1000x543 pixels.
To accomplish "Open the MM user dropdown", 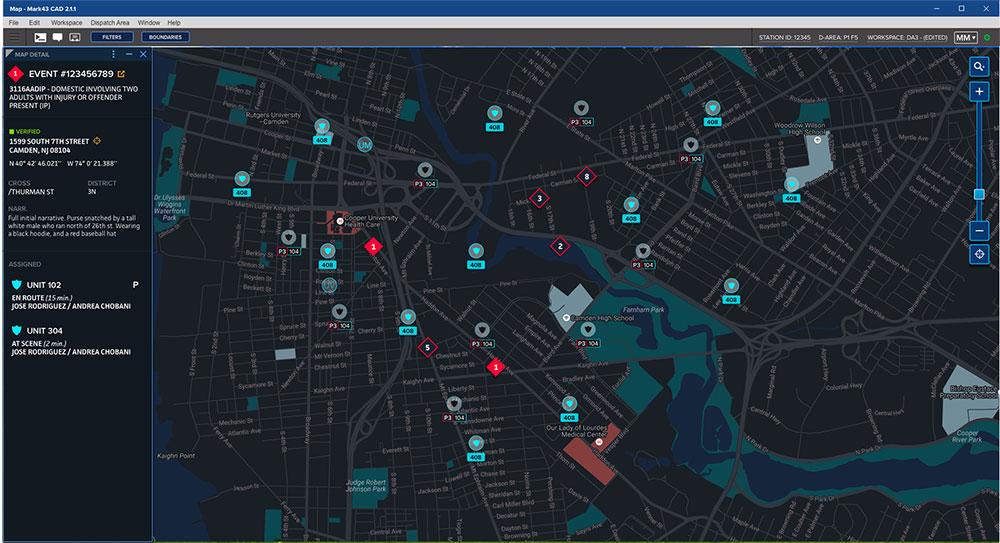I will 965,37.
